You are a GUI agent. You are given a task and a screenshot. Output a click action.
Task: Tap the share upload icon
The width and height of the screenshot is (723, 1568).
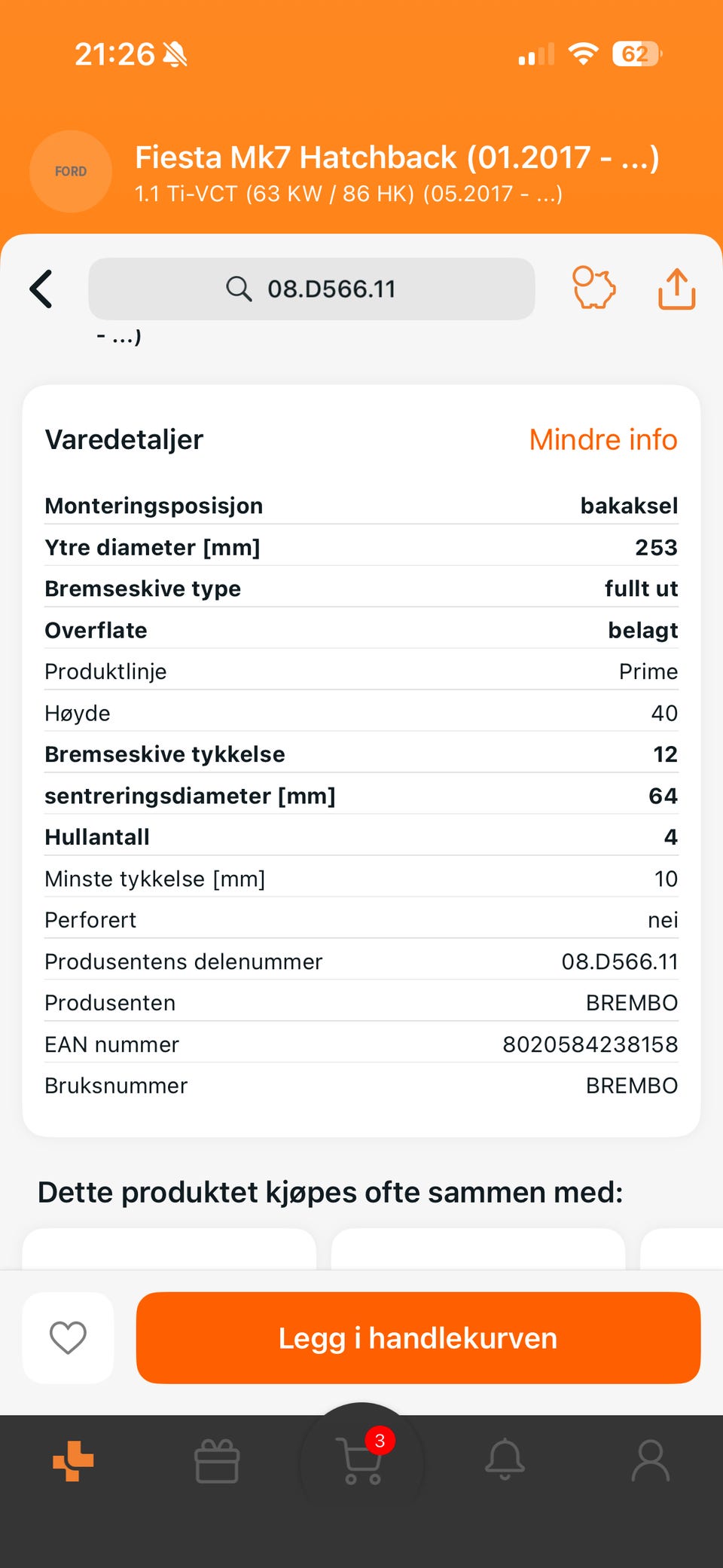pyautogui.click(x=676, y=289)
